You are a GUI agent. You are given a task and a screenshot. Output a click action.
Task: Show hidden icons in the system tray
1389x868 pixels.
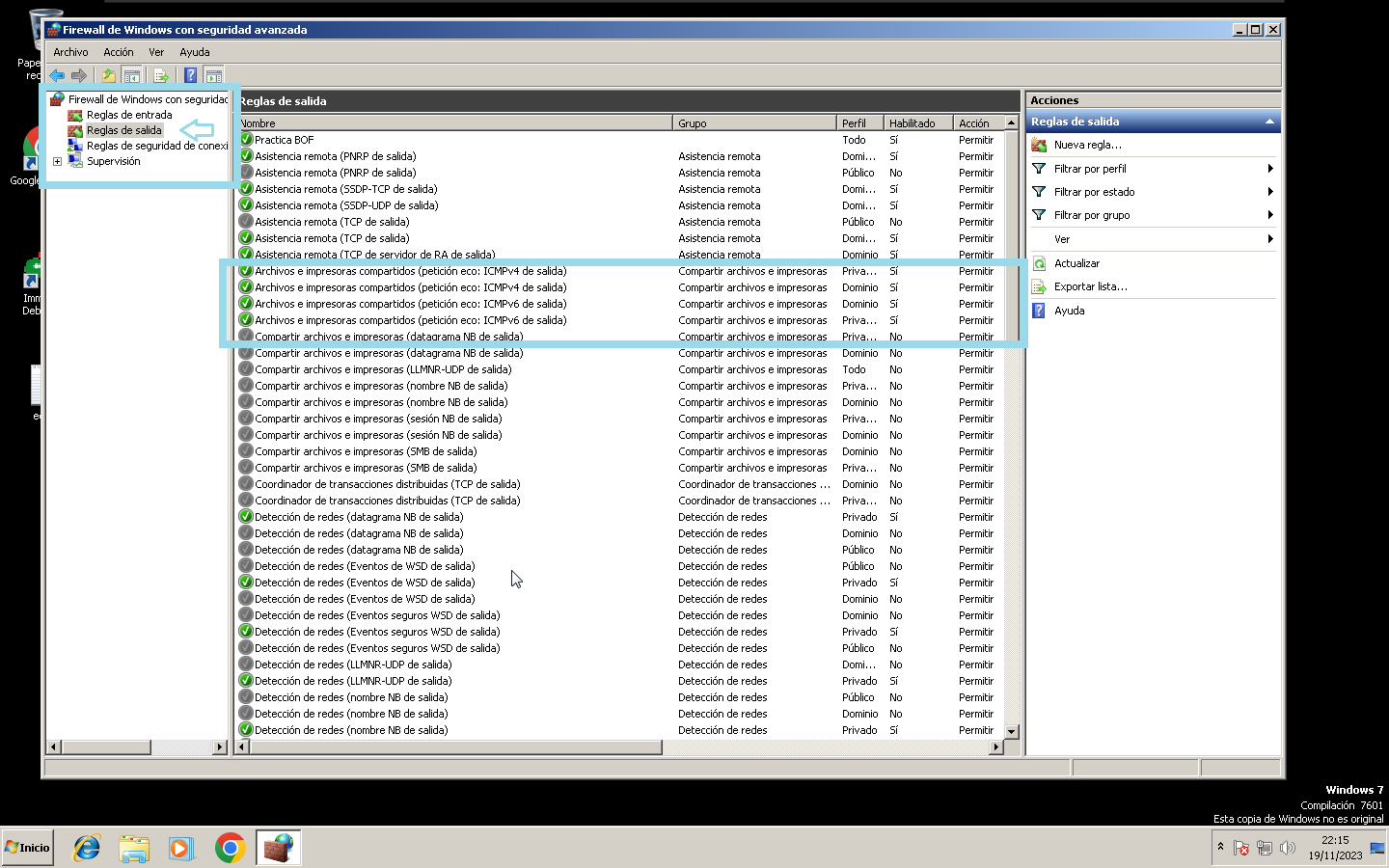tap(1220, 847)
